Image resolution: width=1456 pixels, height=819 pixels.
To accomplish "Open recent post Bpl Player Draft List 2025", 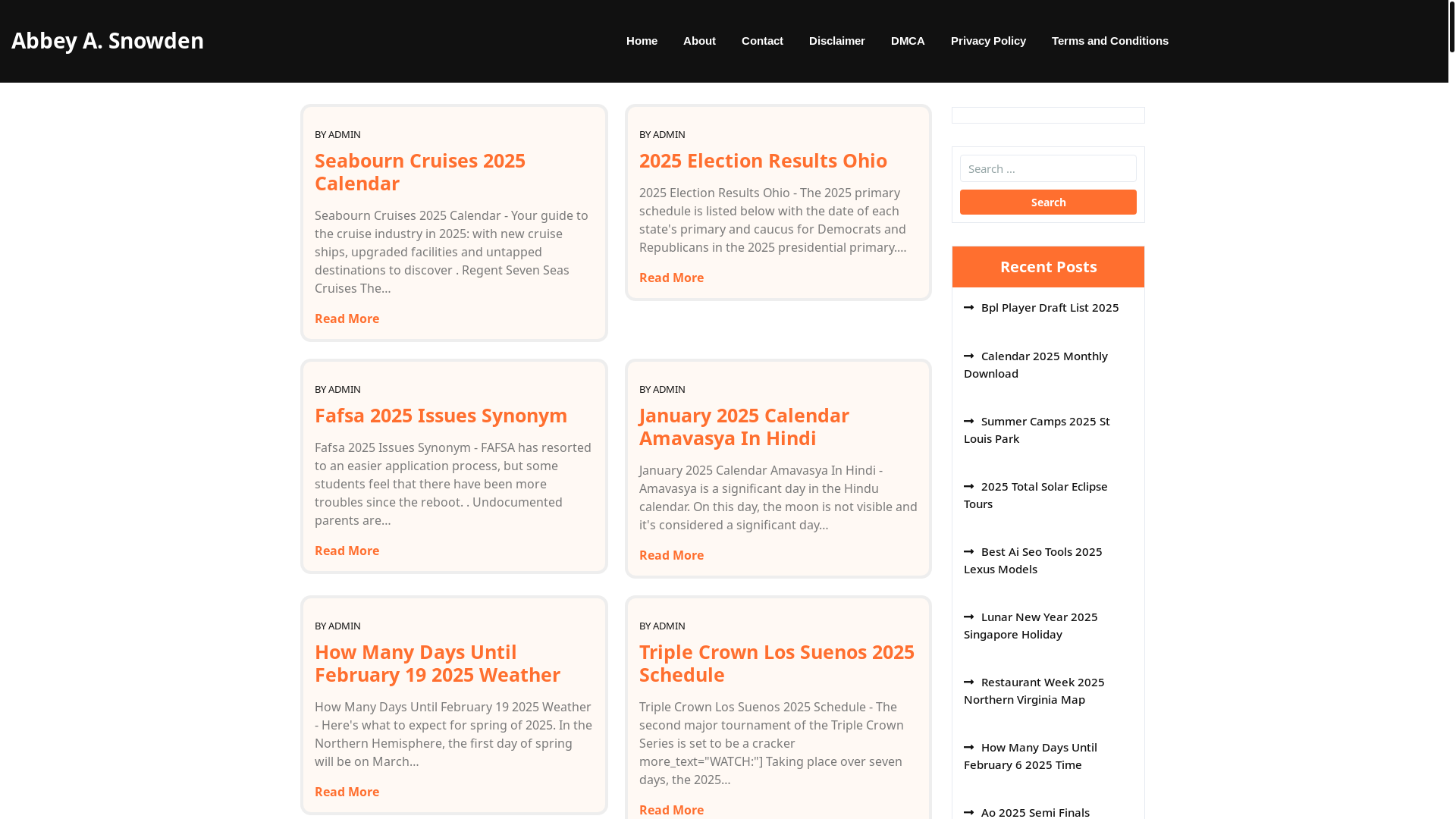I will coord(1050,307).
